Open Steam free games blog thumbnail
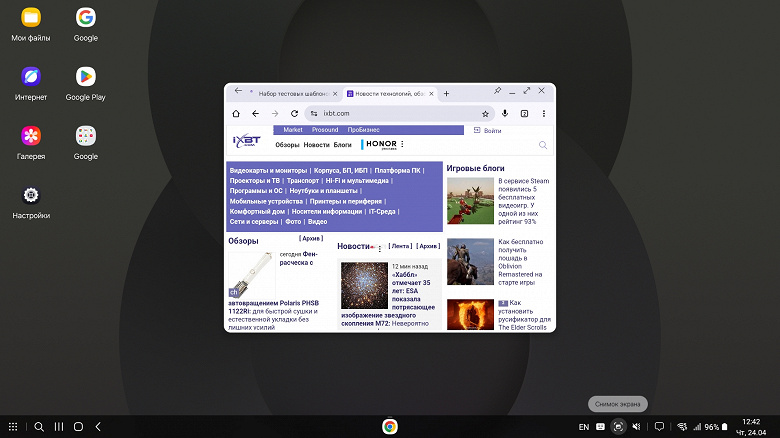 [470, 201]
